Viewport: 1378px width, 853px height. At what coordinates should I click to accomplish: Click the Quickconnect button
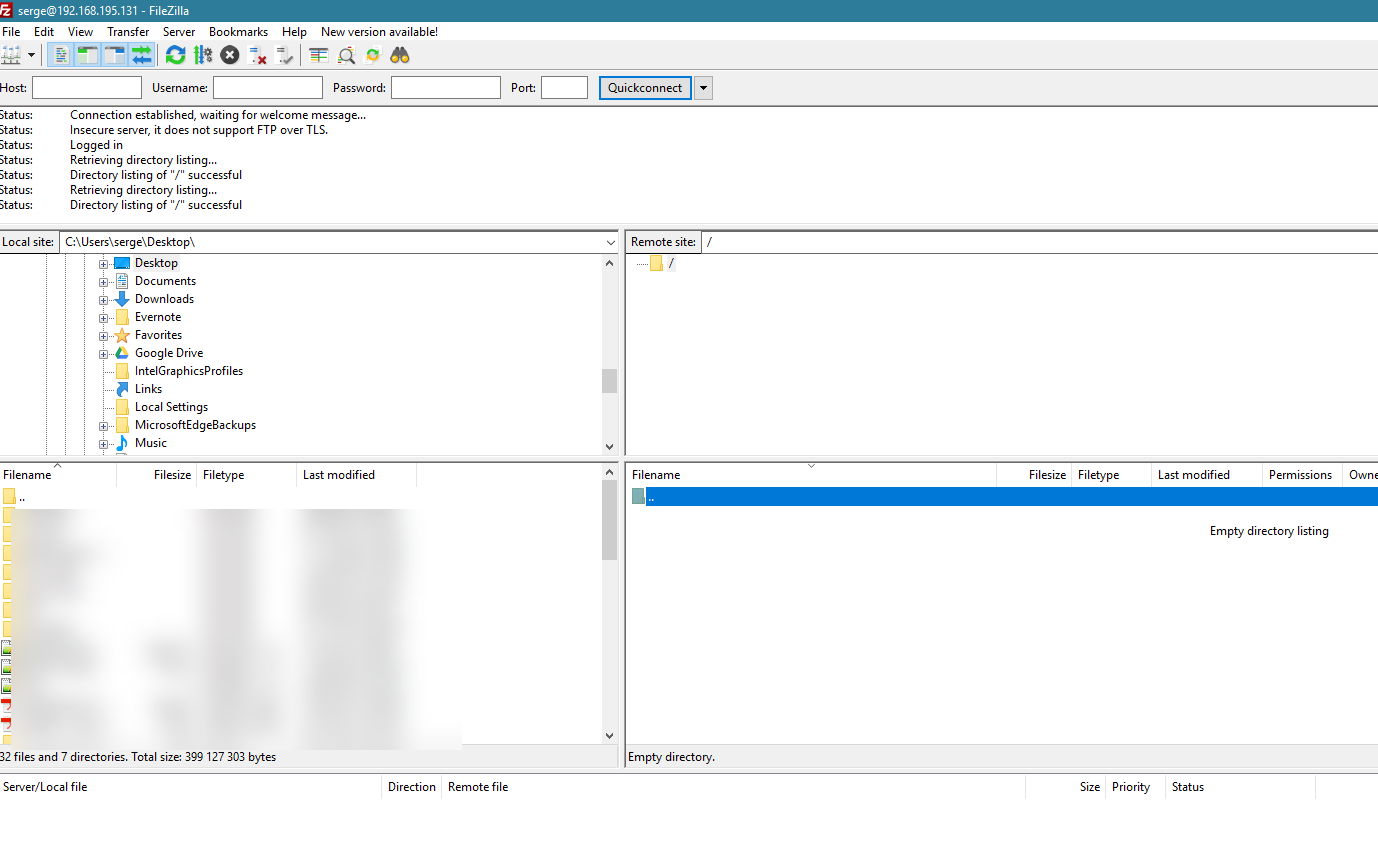point(645,88)
